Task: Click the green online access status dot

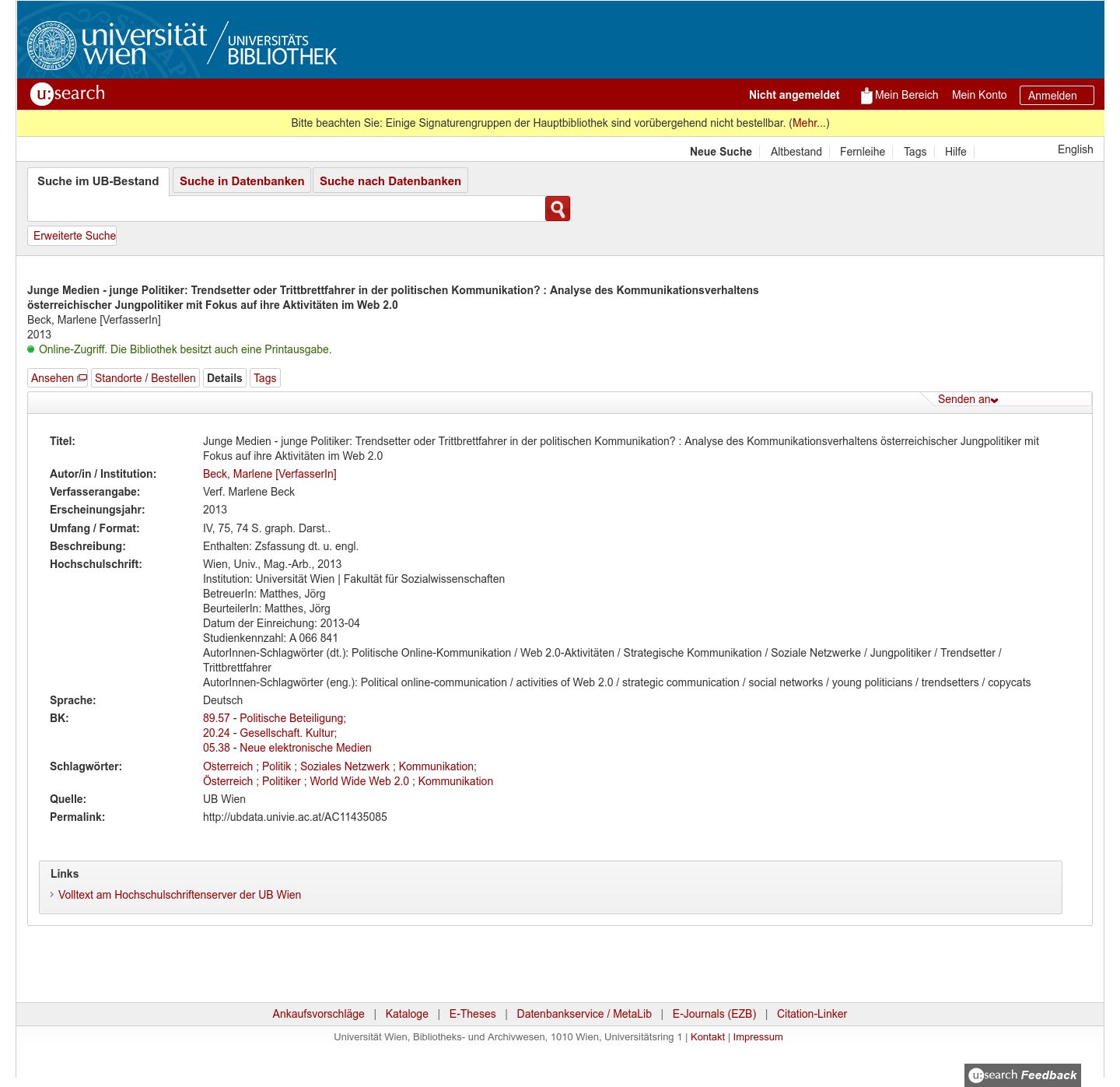Action: click(31, 349)
